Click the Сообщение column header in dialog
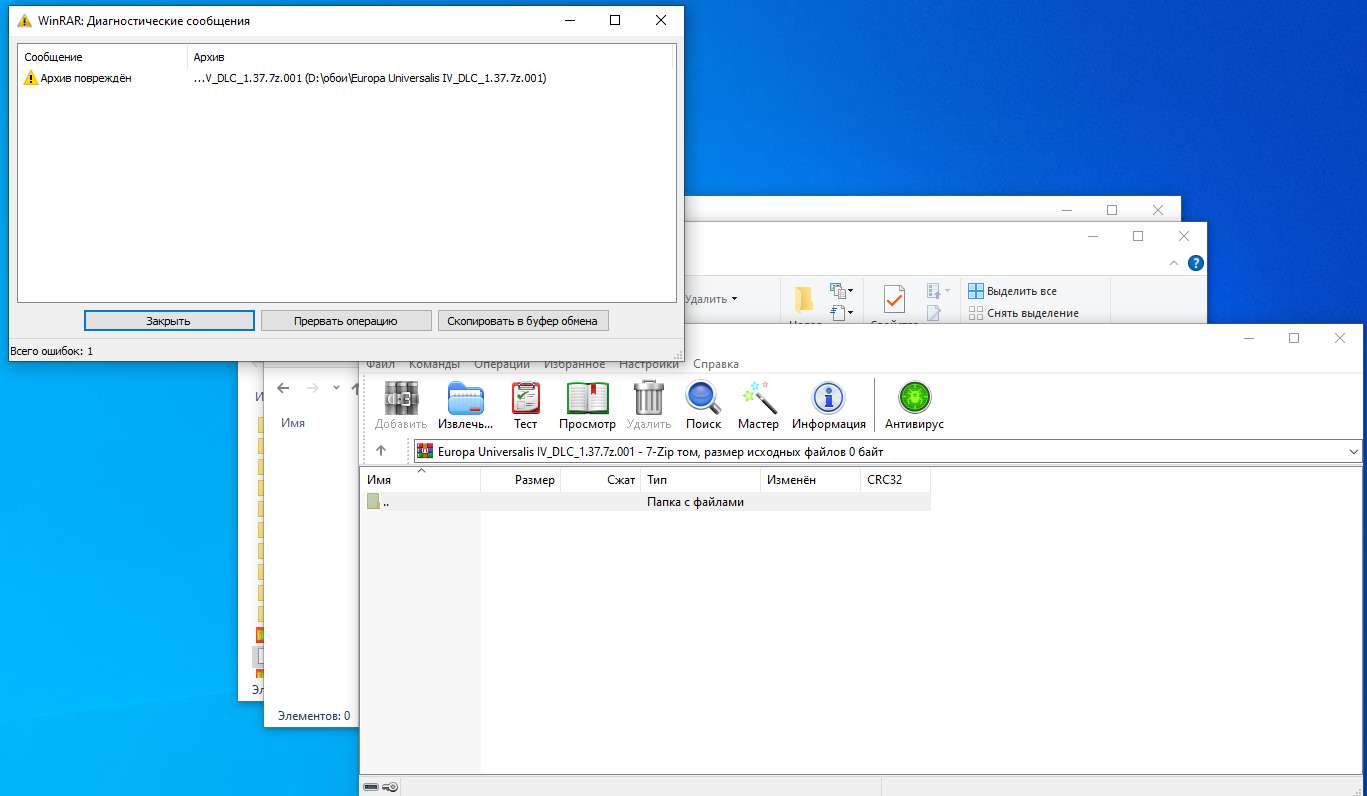This screenshot has width=1367, height=796. coord(102,57)
